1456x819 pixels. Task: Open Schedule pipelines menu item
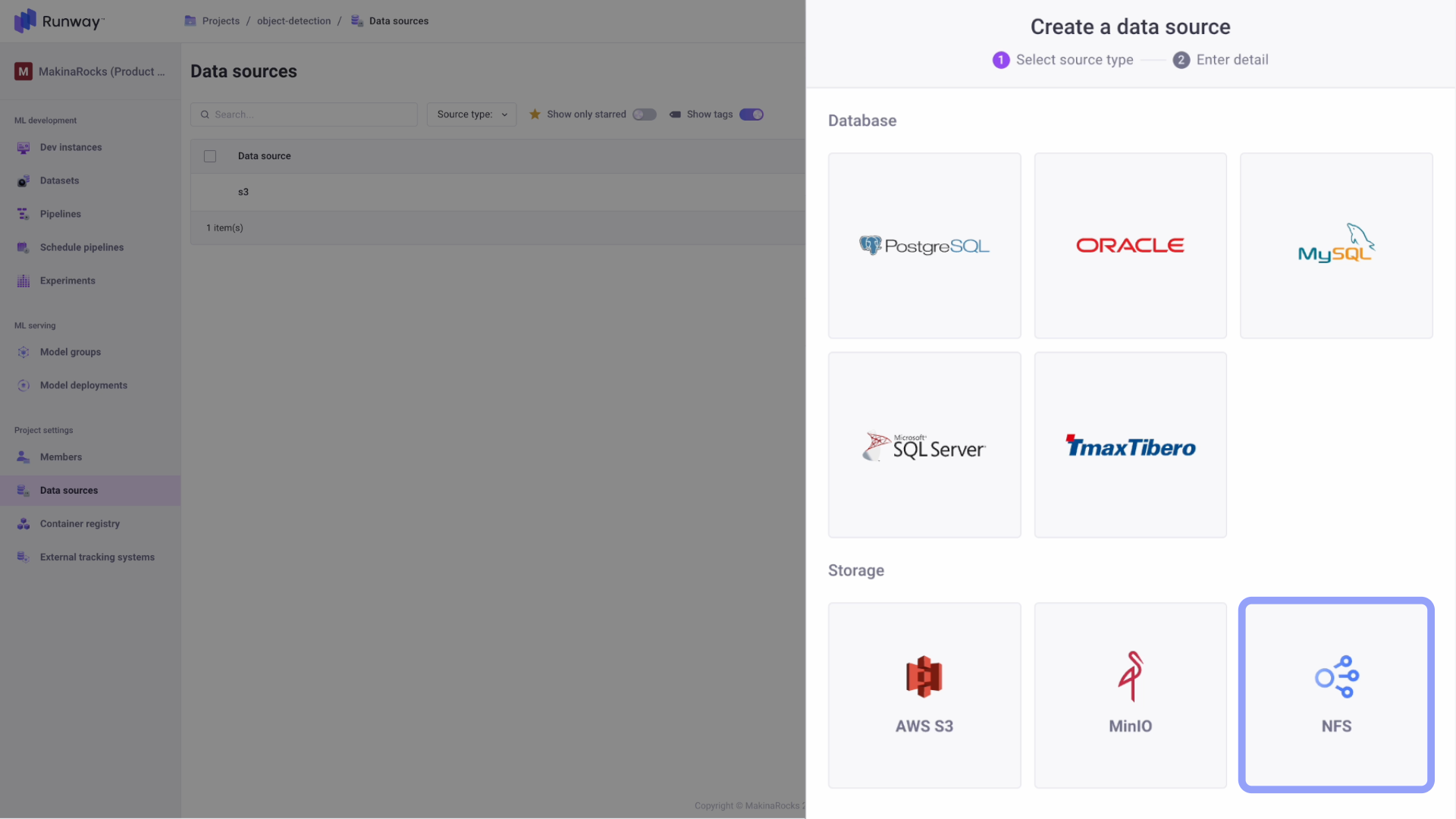pos(90,248)
